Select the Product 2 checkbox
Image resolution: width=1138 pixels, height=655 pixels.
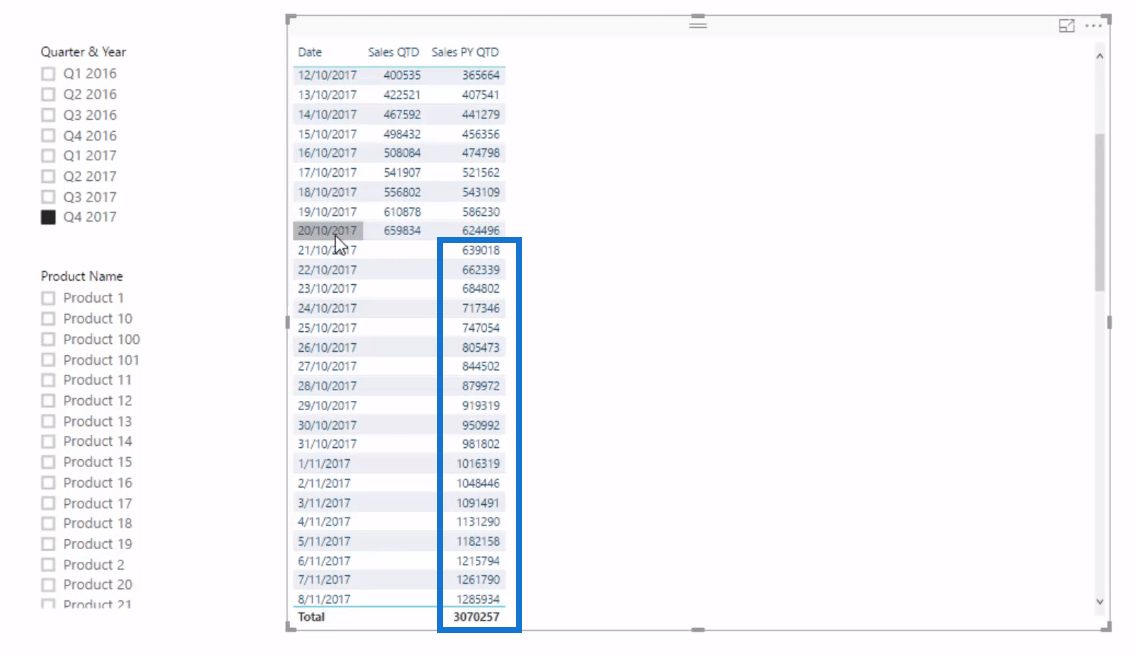[48, 564]
